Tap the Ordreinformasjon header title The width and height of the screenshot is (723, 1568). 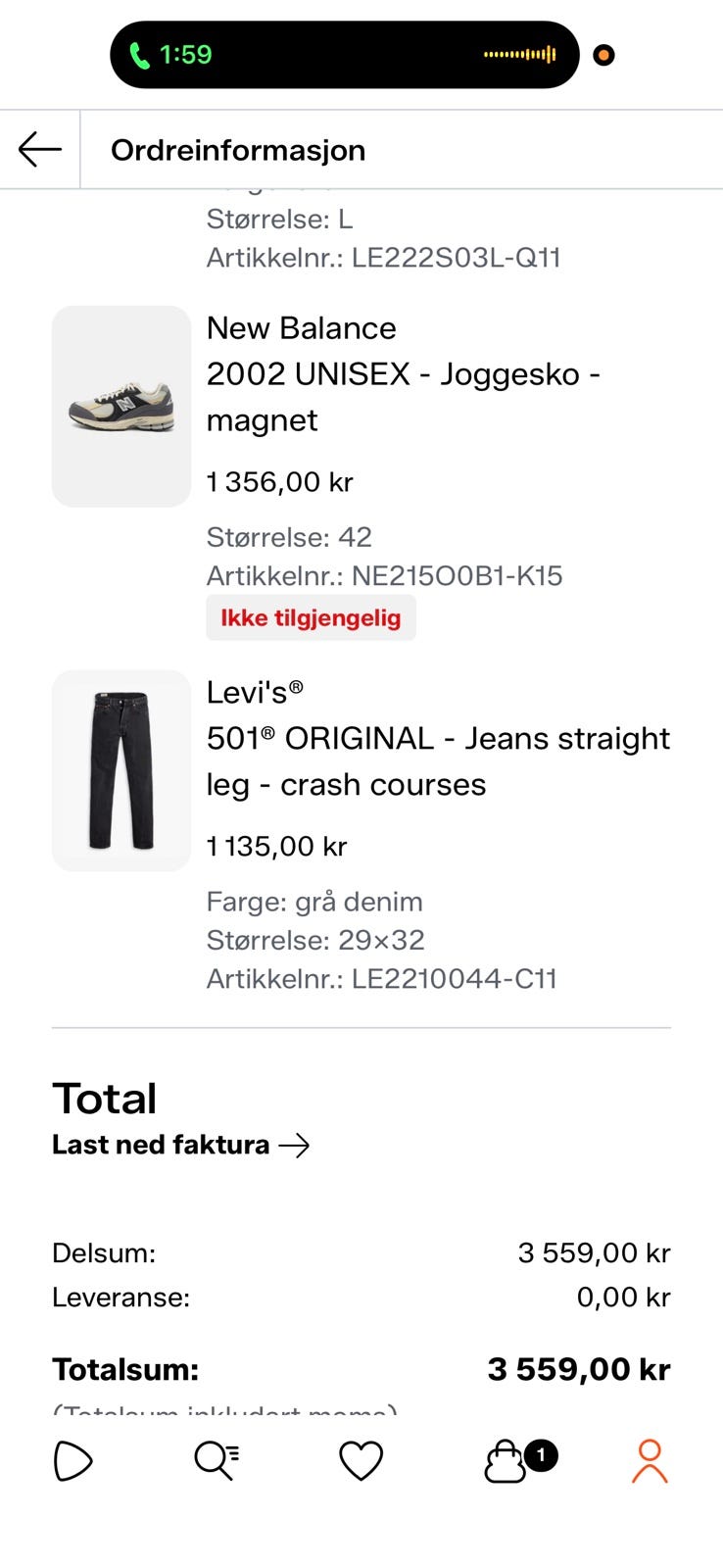point(238,150)
